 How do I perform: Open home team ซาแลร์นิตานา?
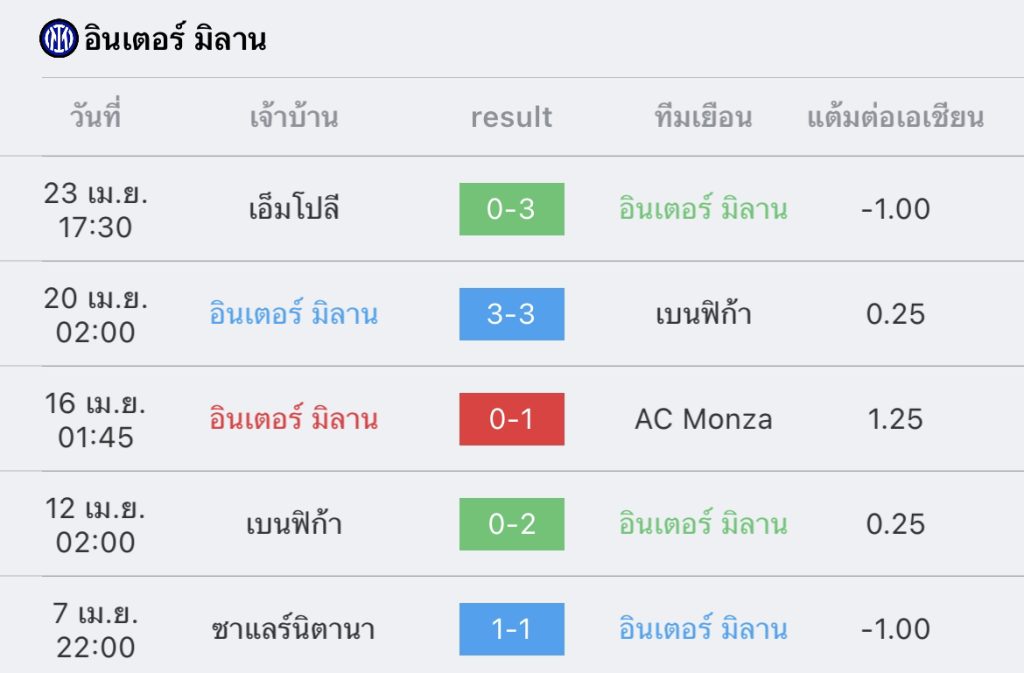pyautogui.click(x=293, y=629)
